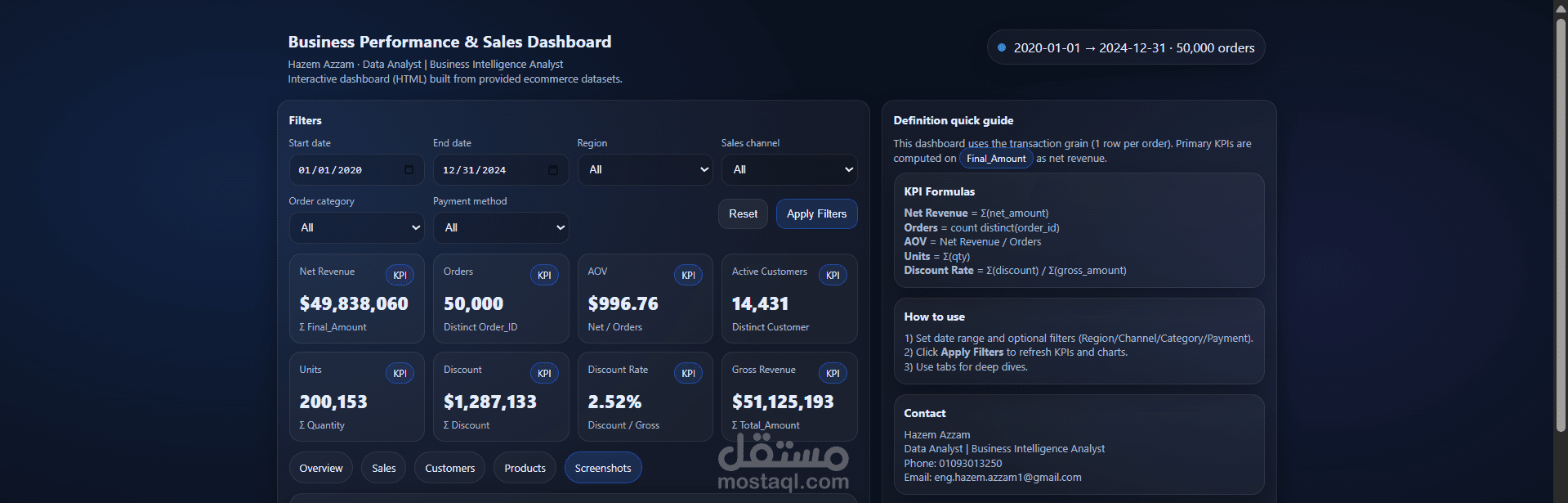The image size is (1568, 503).
Task: Click the KPI badge on Orders card
Action: [544, 276]
